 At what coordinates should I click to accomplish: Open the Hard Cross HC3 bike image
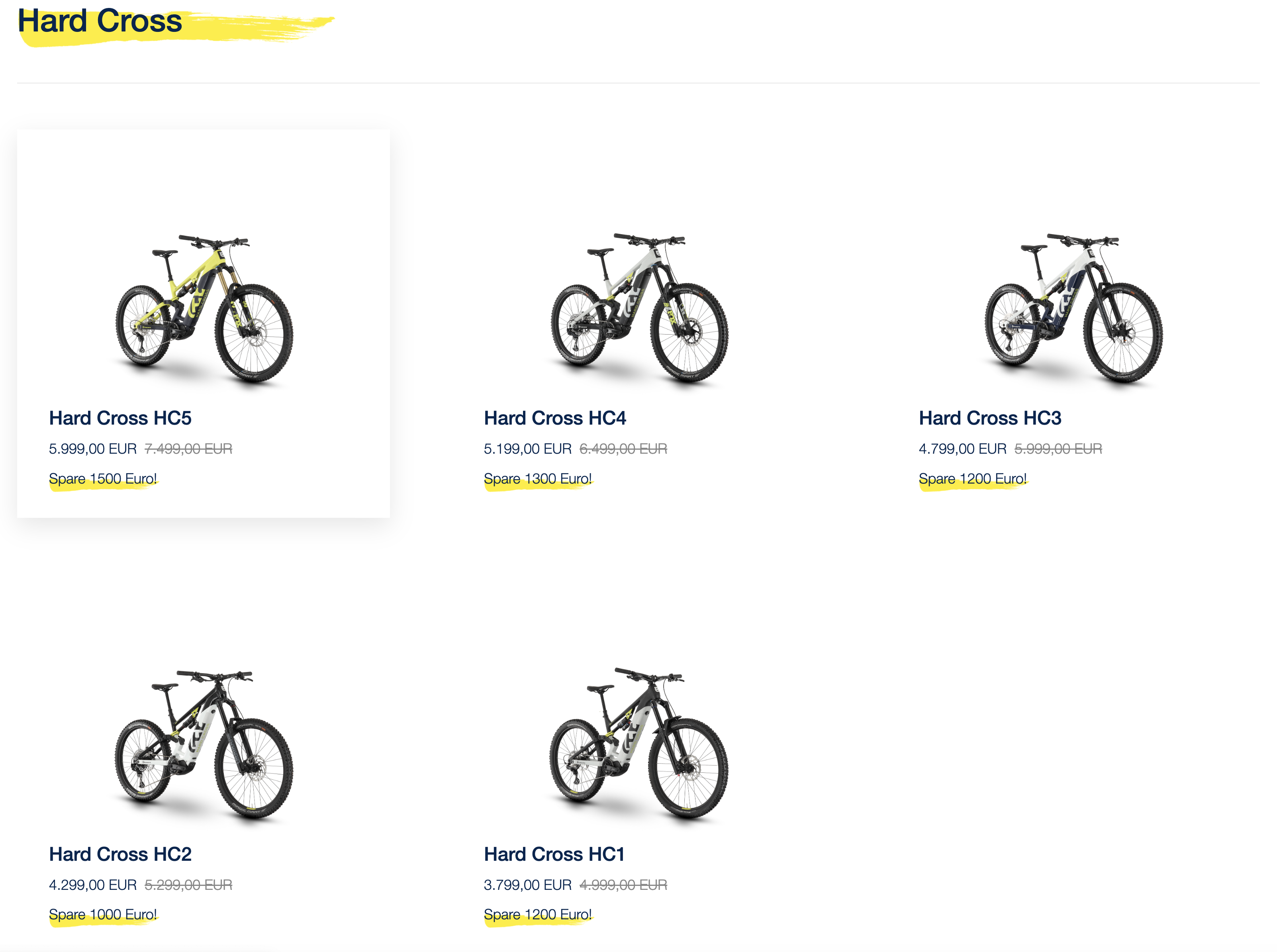pyautogui.click(x=1073, y=309)
